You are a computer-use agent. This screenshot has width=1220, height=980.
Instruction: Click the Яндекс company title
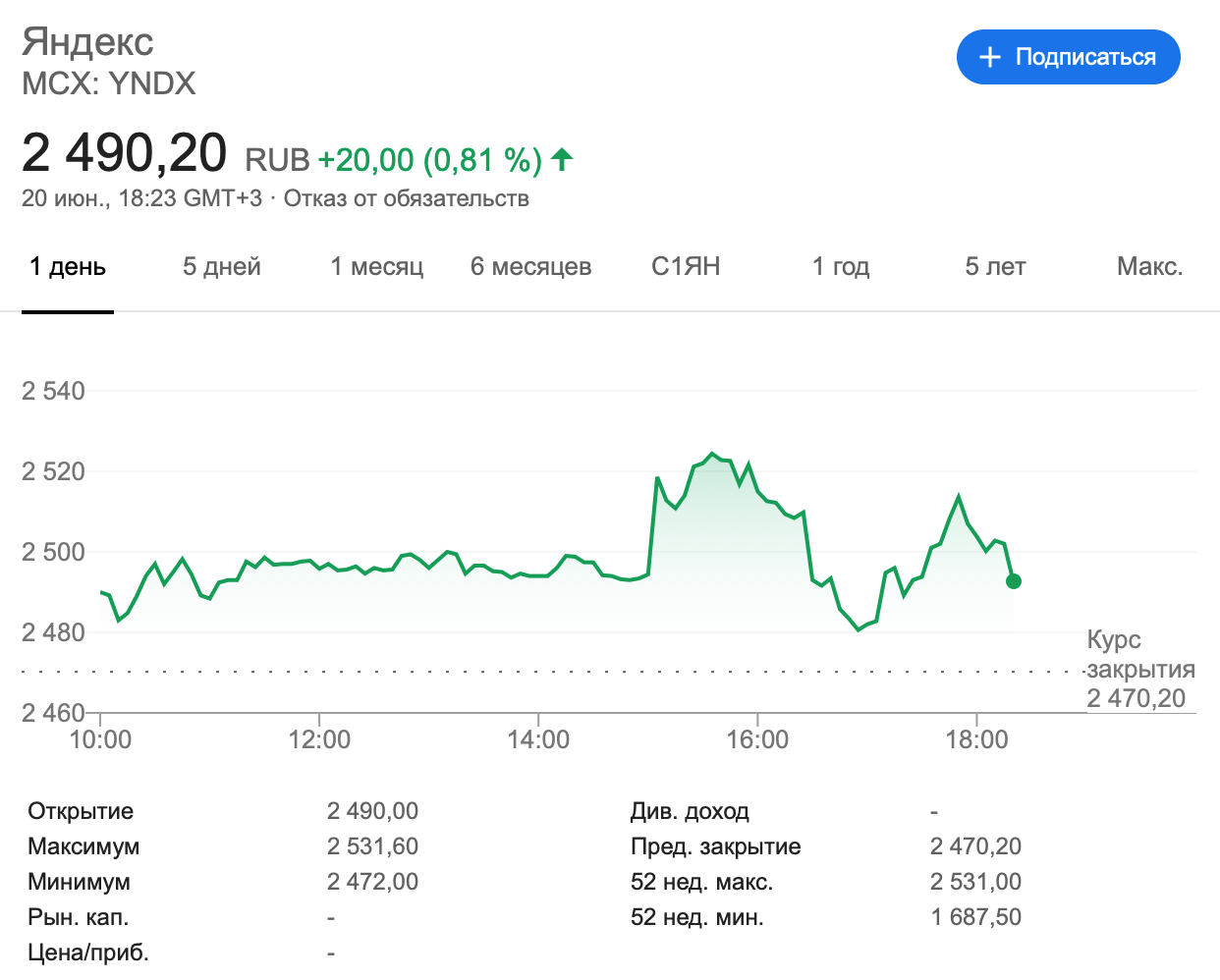tap(88, 42)
